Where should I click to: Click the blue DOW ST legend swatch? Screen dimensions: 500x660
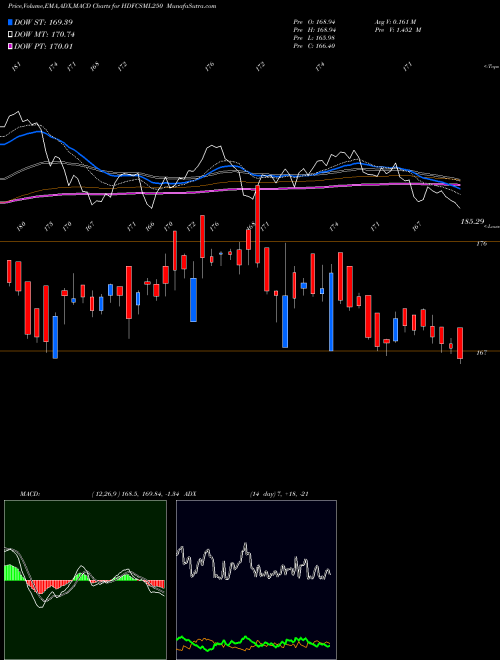point(11,22)
